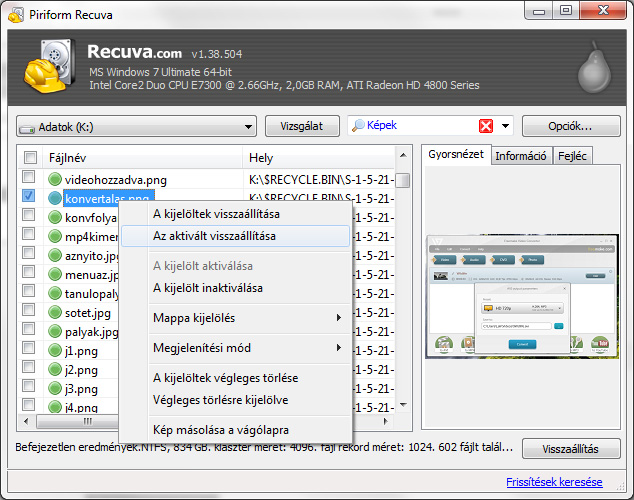Check the videohozzadva.png checkbox
Image resolution: width=634 pixels, height=500 pixels.
click(30, 179)
